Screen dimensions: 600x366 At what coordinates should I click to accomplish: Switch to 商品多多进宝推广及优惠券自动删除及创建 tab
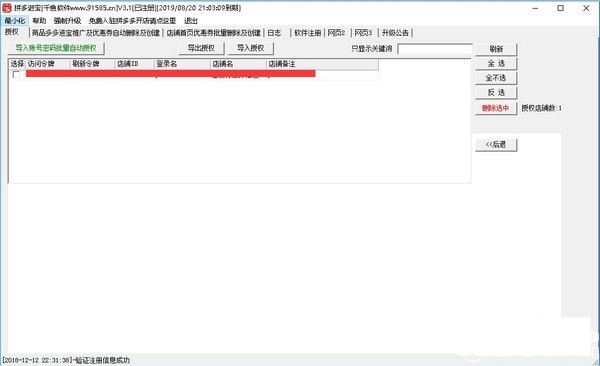tap(96, 33)
